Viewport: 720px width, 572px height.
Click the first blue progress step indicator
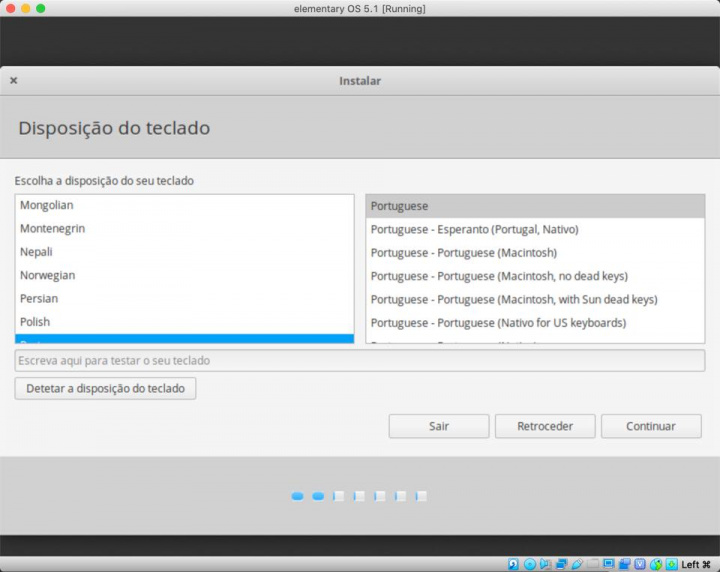(297, 496)
